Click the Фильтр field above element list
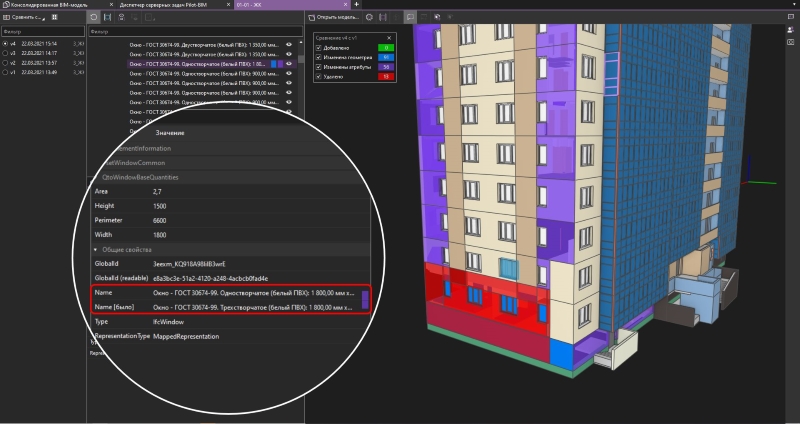 tap(190, 32)
